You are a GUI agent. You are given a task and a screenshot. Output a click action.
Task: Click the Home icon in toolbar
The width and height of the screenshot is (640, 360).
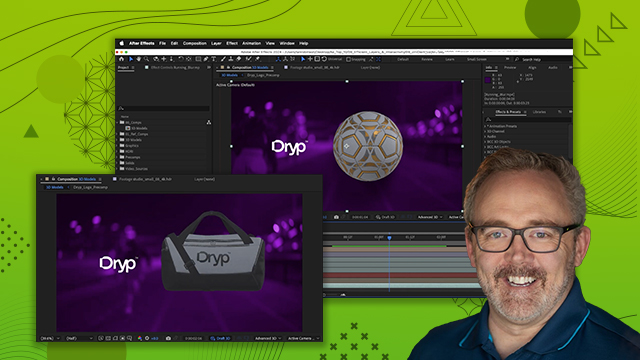[x=121, y=59]
